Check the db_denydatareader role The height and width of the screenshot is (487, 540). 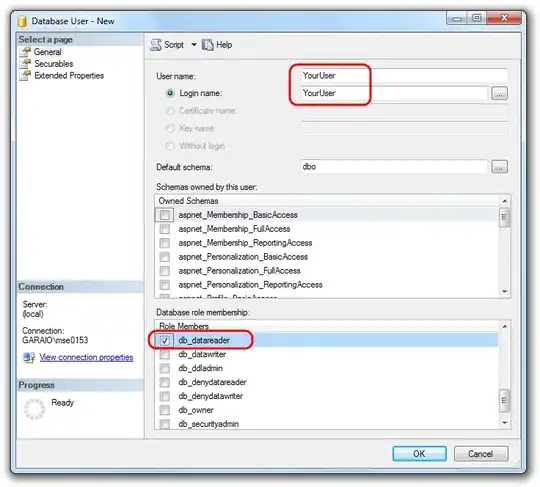pyautogui.click(x=165, y=382)
